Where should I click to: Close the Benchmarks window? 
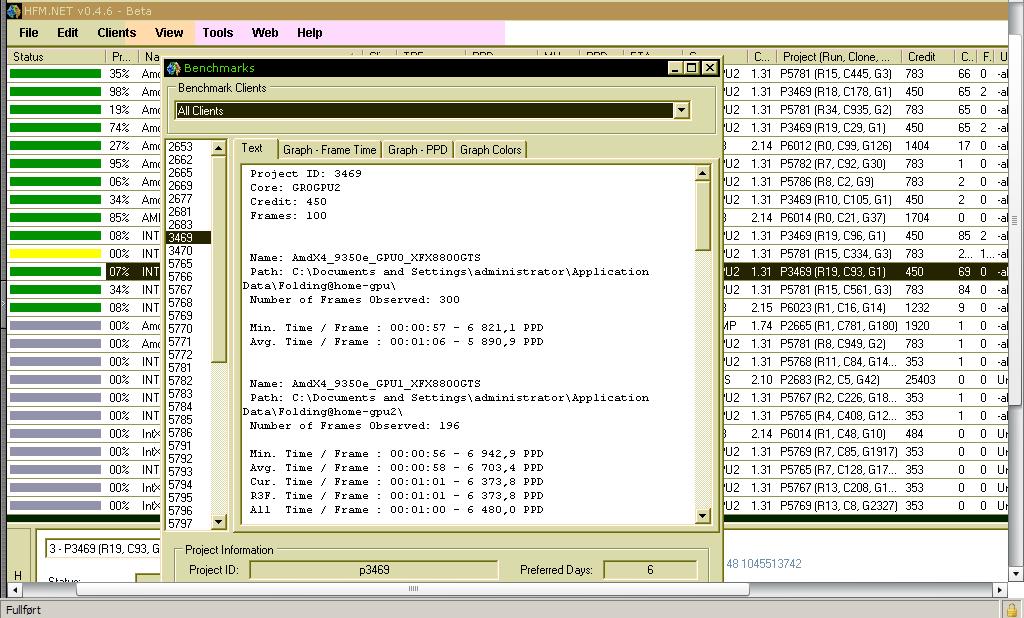pos(709,67)
